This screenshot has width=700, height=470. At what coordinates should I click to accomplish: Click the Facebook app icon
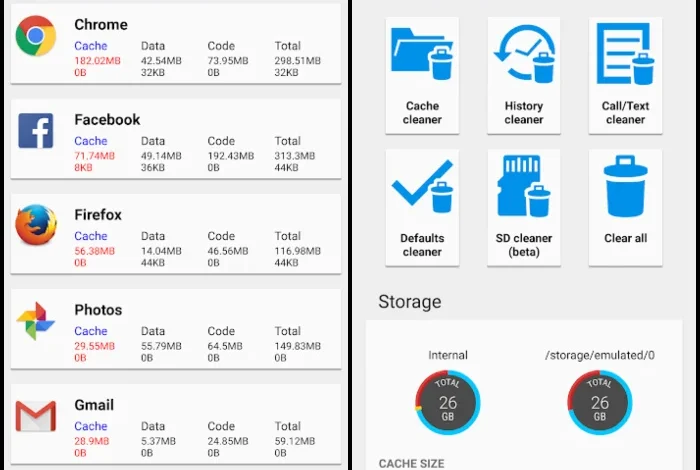(x=36, y=131)
